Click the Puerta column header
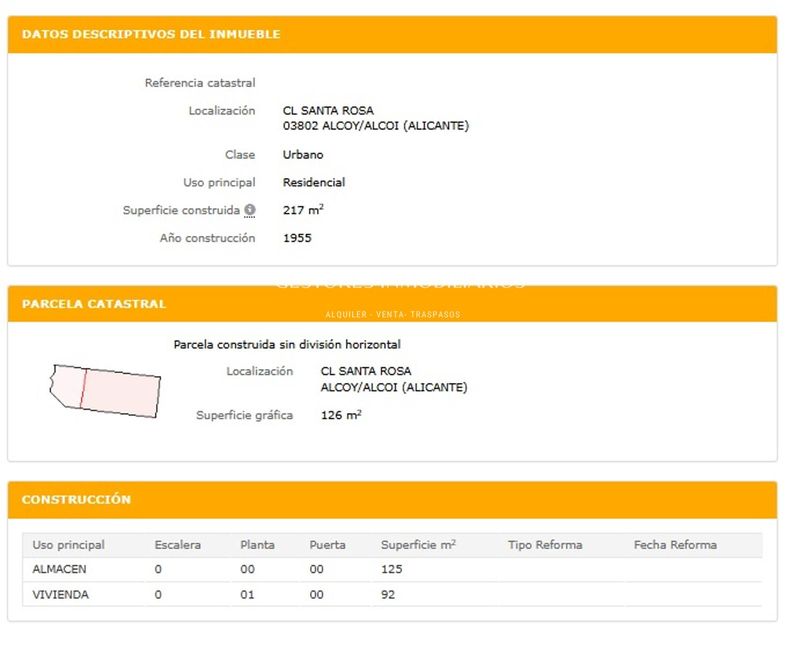 [x=327, y=545]
